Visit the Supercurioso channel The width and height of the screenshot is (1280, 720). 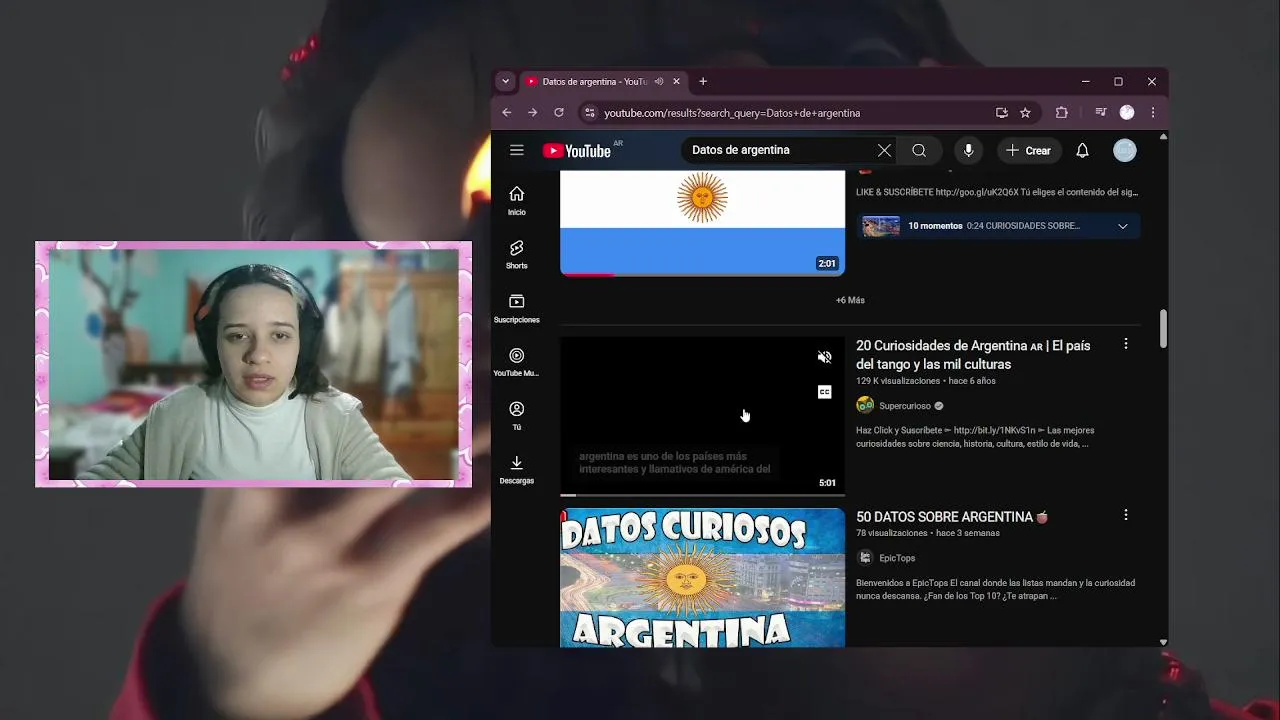(905, 406)
